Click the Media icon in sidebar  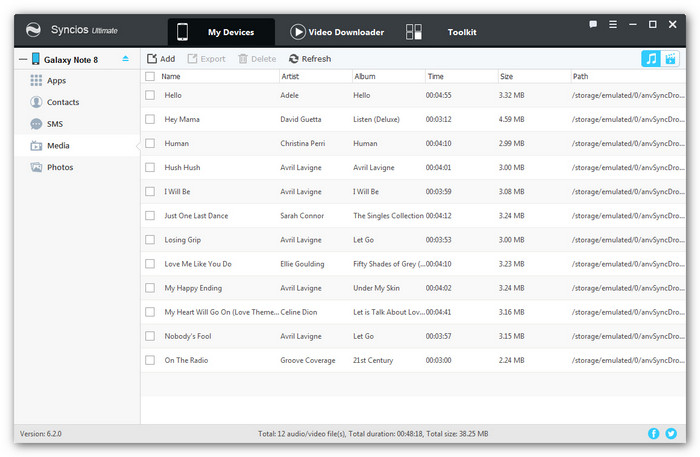(x=36, y=145)
